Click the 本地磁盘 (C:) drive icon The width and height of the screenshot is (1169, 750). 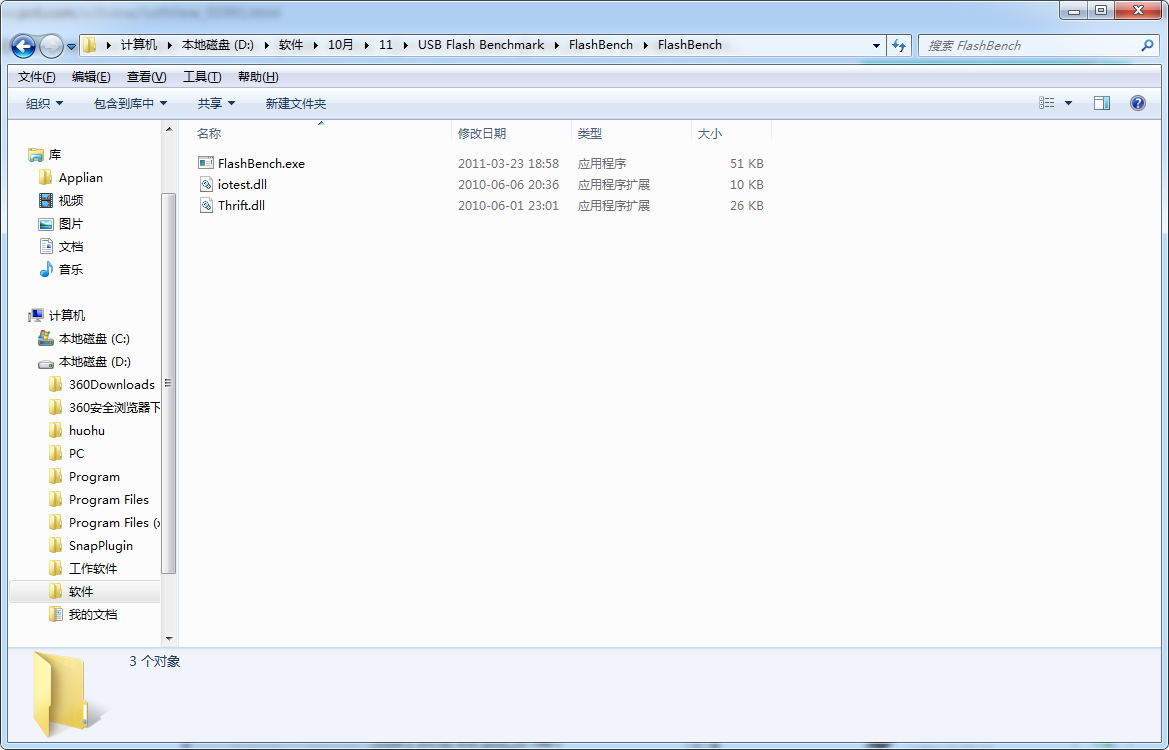(46, 338)
